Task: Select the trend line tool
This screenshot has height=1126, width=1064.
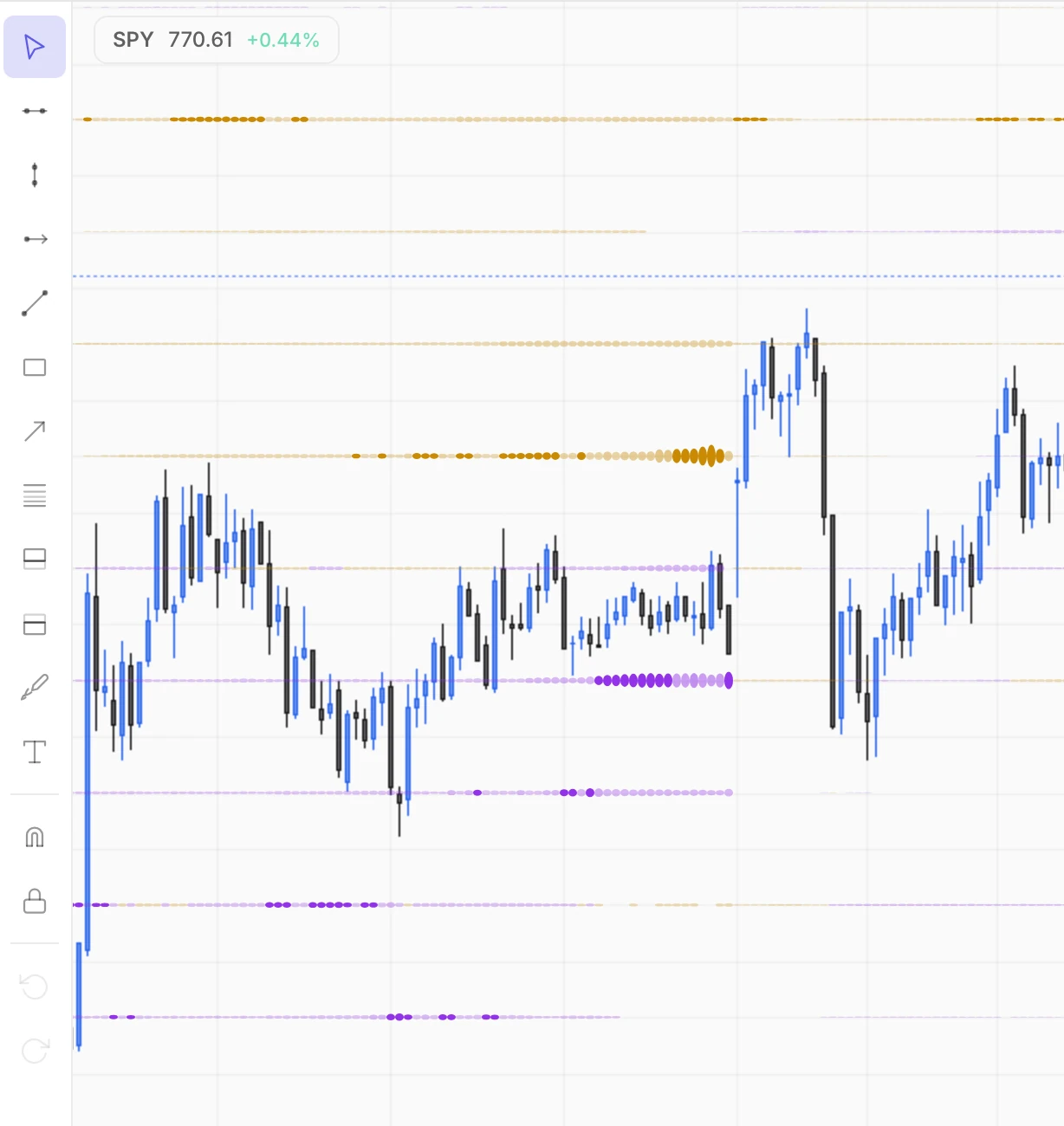Action: point(35,303)
